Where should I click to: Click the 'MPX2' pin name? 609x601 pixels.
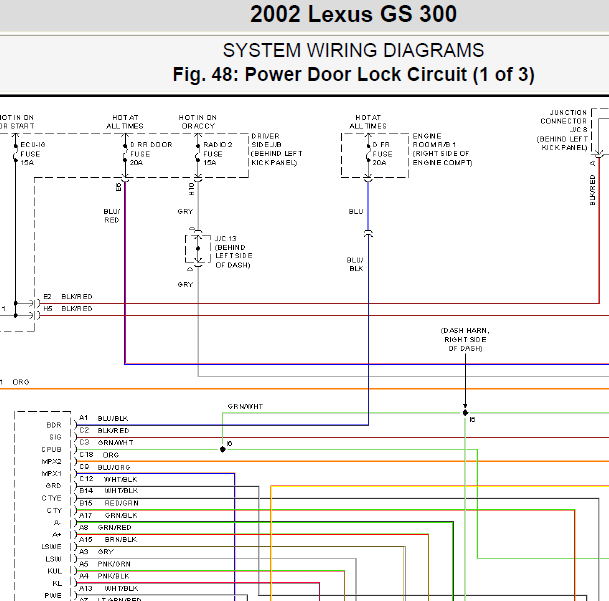pyautogui.click(x=52, y=462)
